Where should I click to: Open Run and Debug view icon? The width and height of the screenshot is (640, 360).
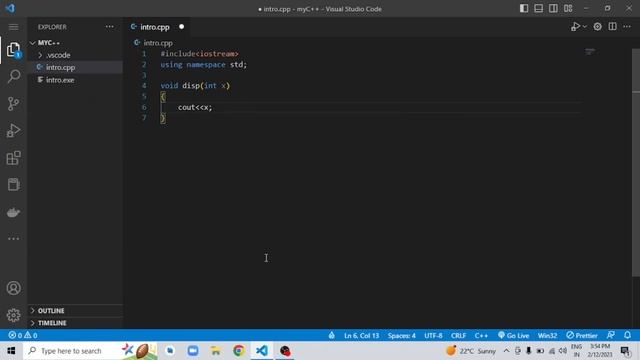click(x=13, y=131)
